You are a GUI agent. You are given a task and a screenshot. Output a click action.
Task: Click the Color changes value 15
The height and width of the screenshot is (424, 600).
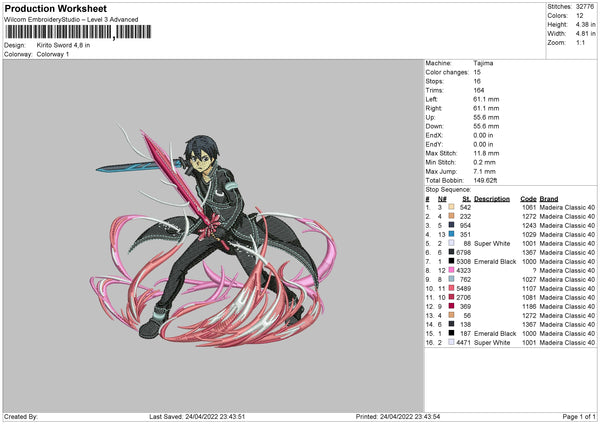[x=477, y=72]
